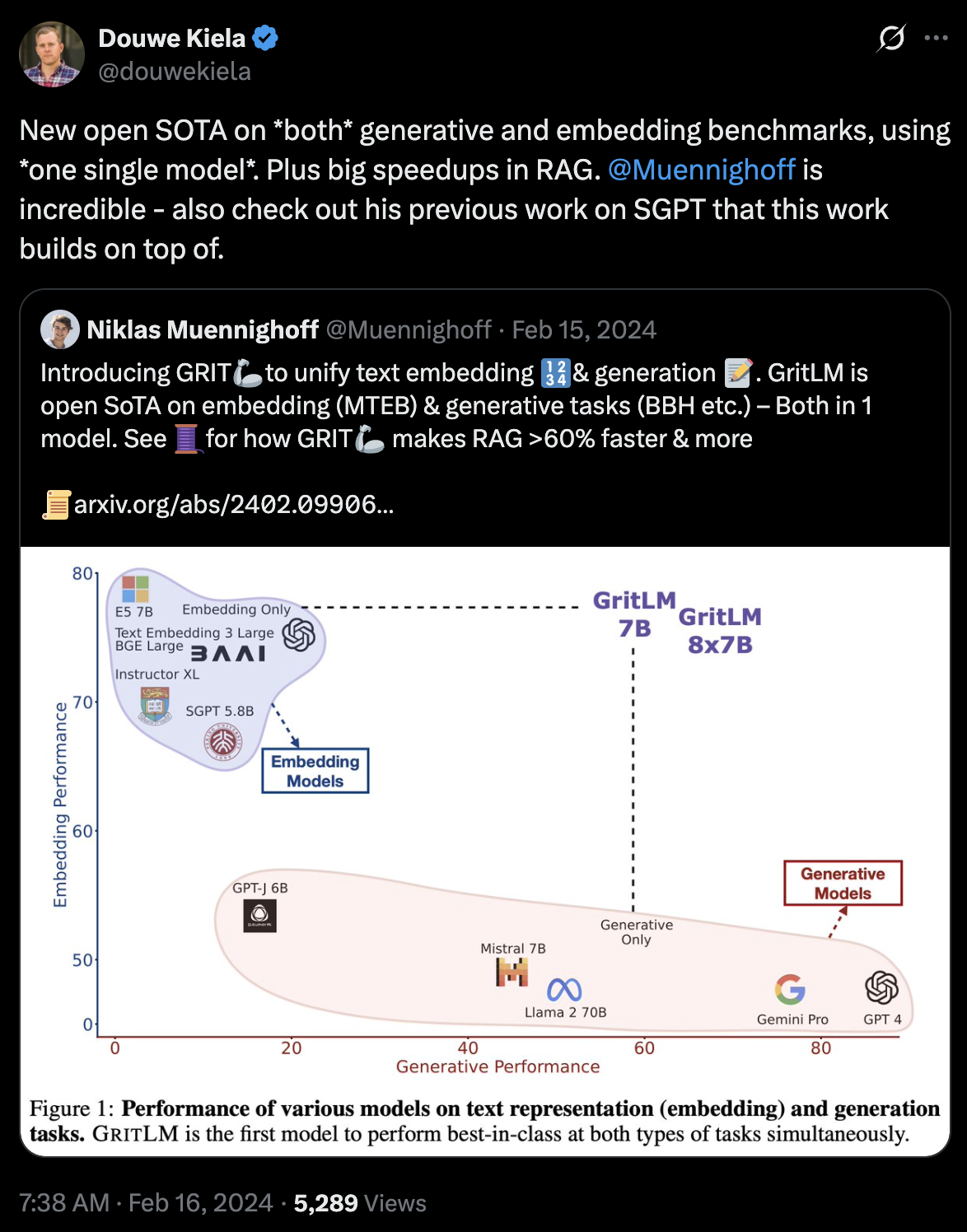Click Douwe Kiela's profile avatar
This screenshot has width=967, height=1232.
point(52,54)
